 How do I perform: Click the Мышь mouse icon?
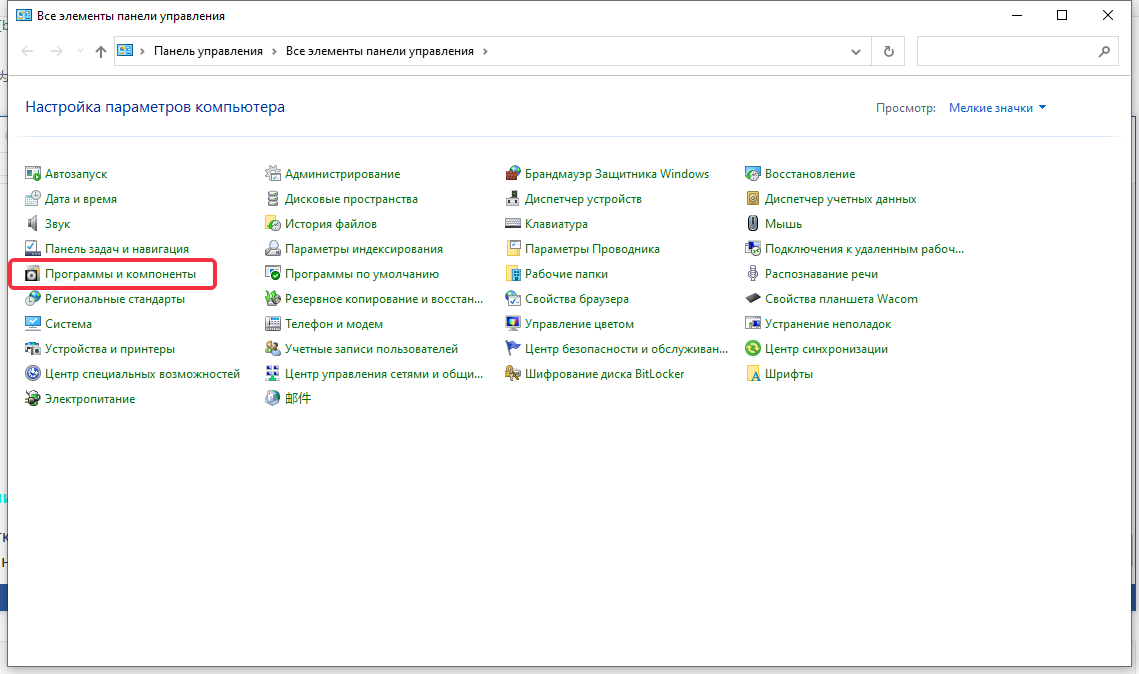pyautogui.click(x=753, y=224)
